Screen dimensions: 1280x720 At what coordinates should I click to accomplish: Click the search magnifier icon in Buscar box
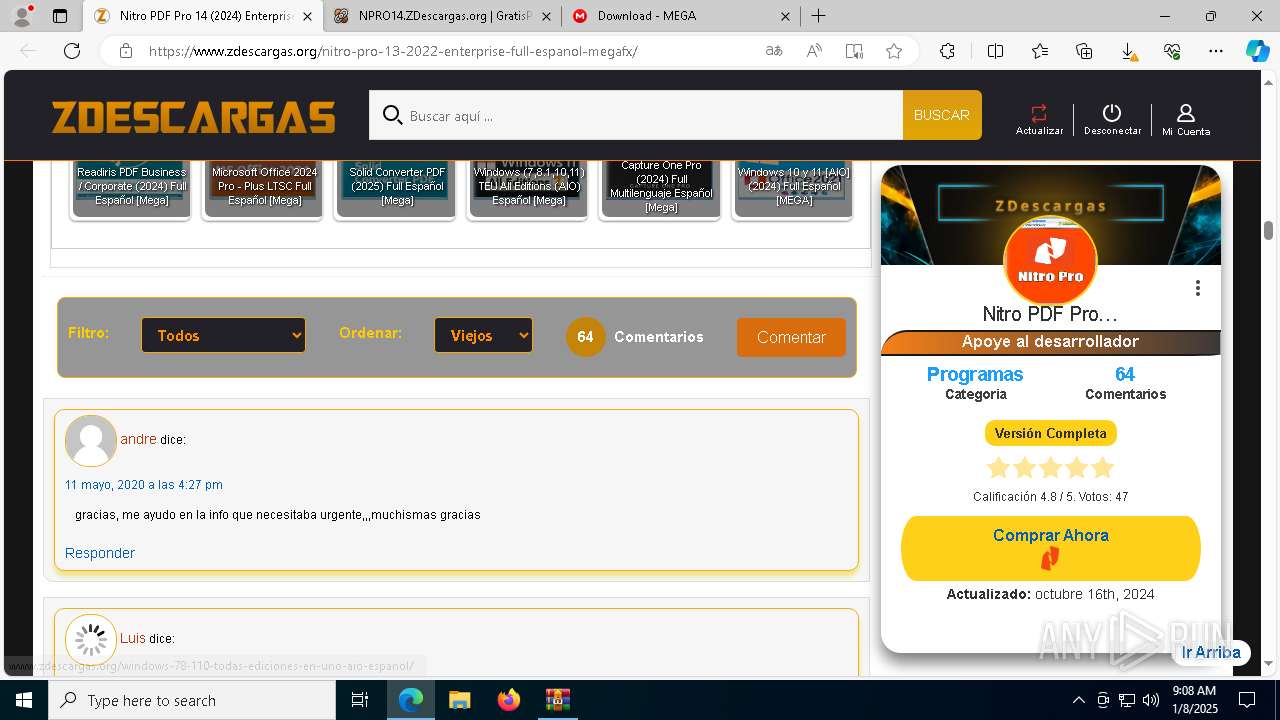(393, 115)
